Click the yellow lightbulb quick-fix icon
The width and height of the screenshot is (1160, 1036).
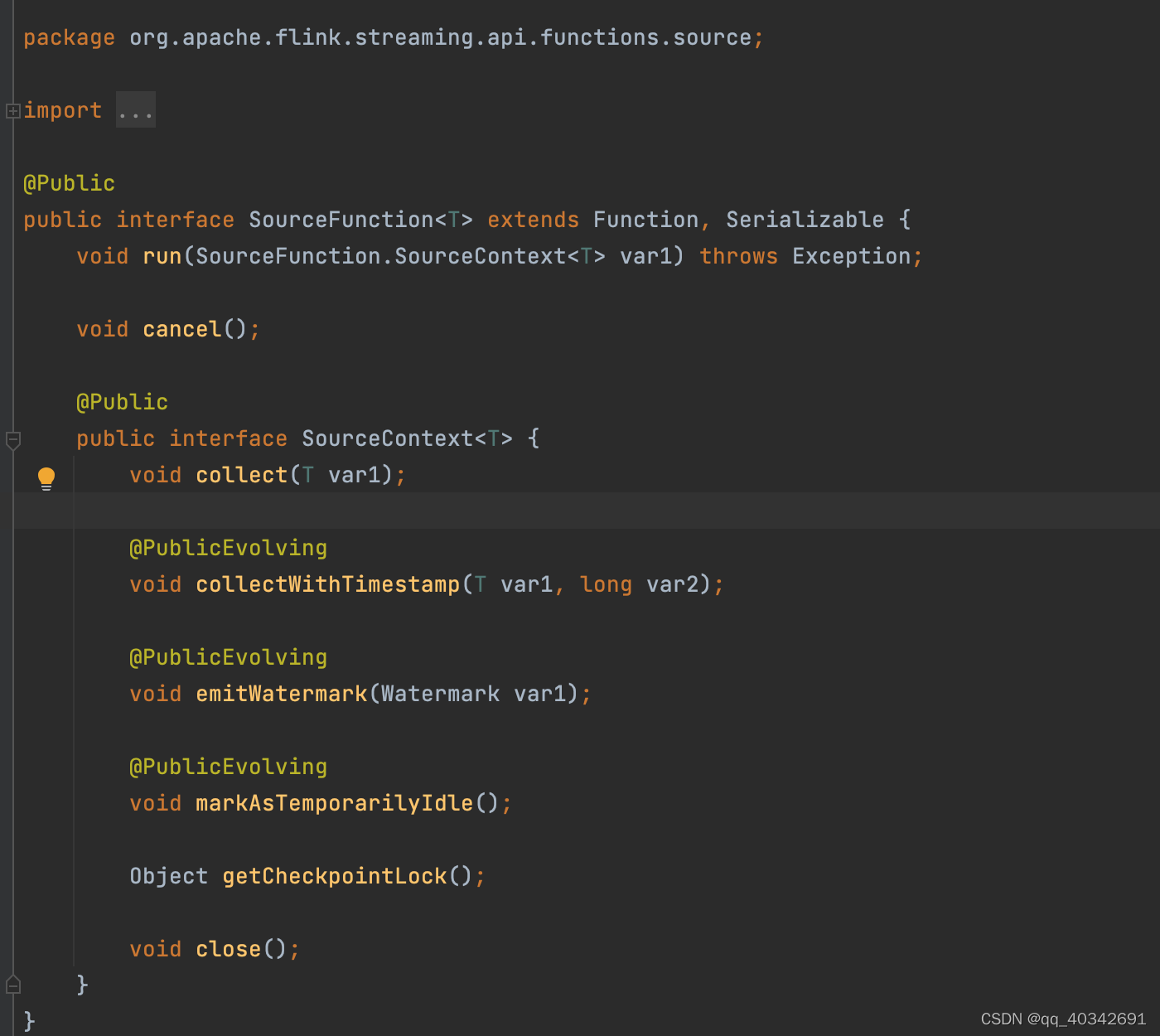point(46,478)
